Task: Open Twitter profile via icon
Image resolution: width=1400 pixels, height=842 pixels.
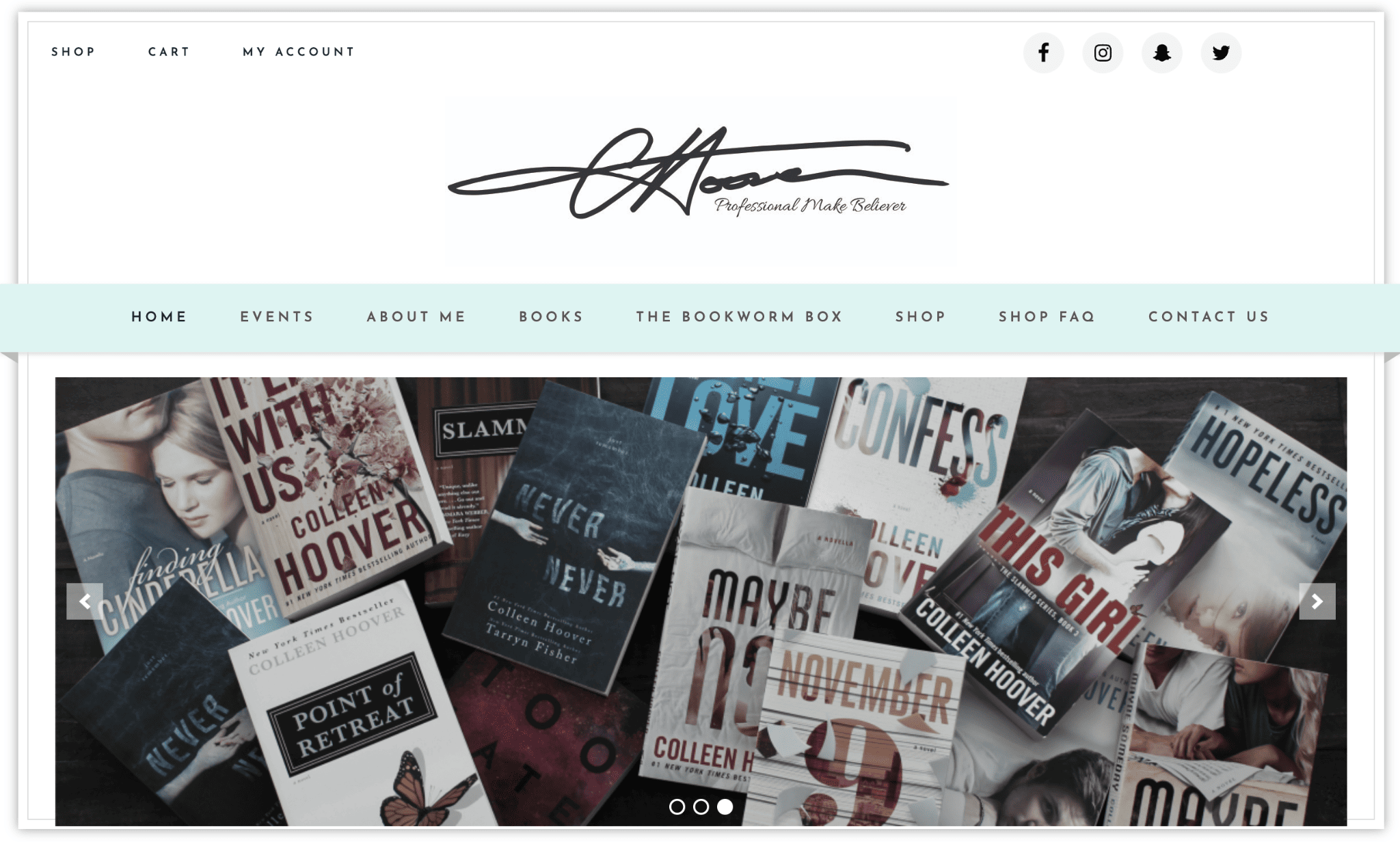Action: point(1220,52)
